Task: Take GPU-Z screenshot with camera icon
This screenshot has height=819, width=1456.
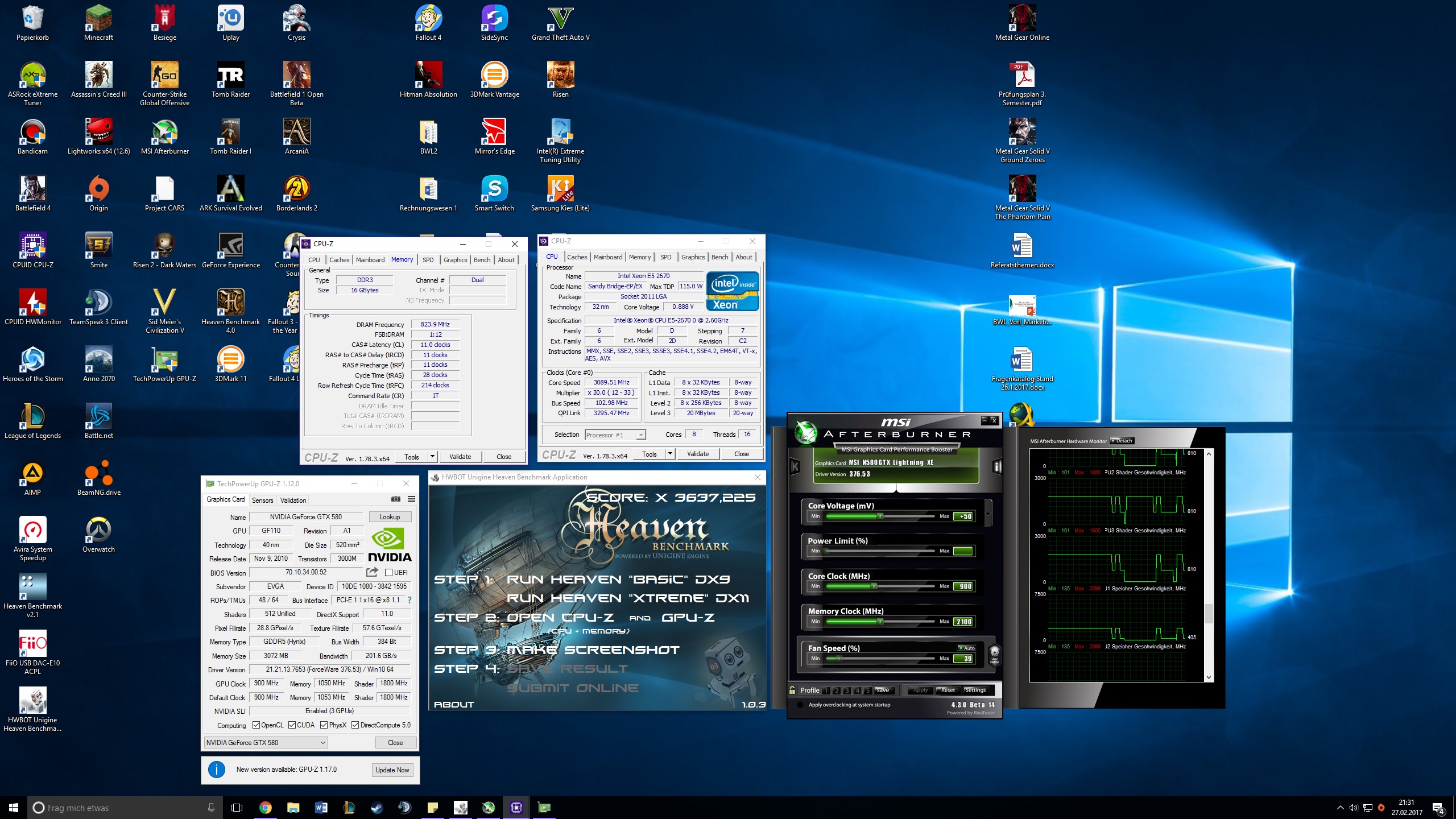Action: click(396, 499)
